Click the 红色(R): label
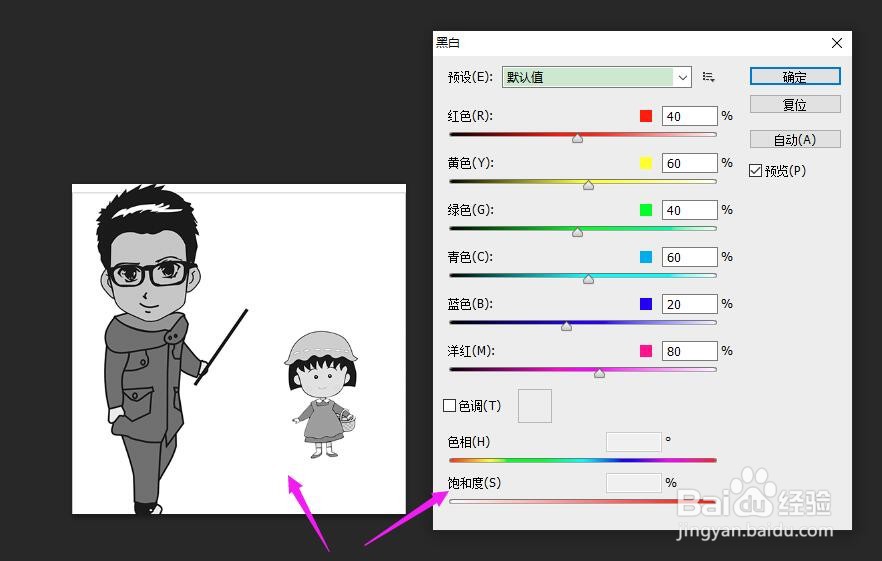The width and height of the screenshot is (882, 561). click(470, 116)
